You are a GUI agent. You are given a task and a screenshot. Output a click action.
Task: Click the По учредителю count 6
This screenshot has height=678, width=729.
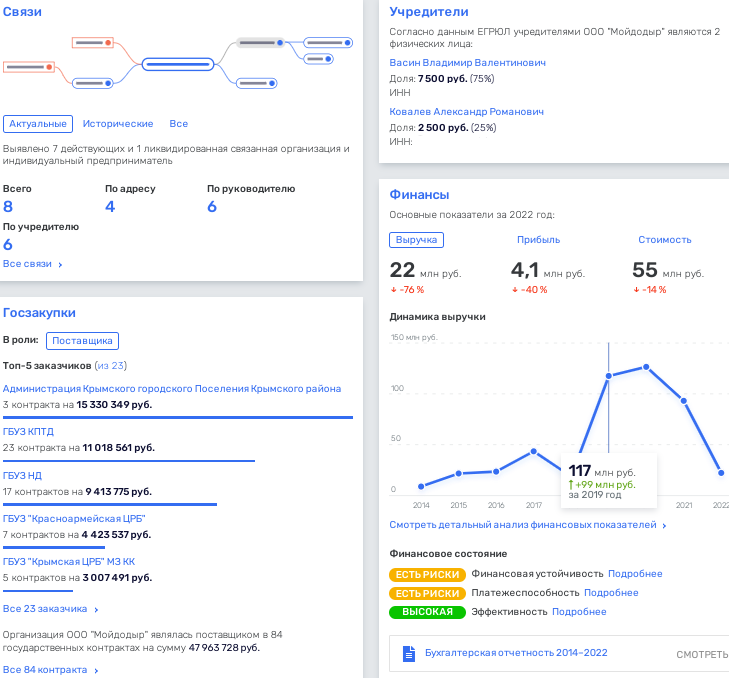(8, 245)
